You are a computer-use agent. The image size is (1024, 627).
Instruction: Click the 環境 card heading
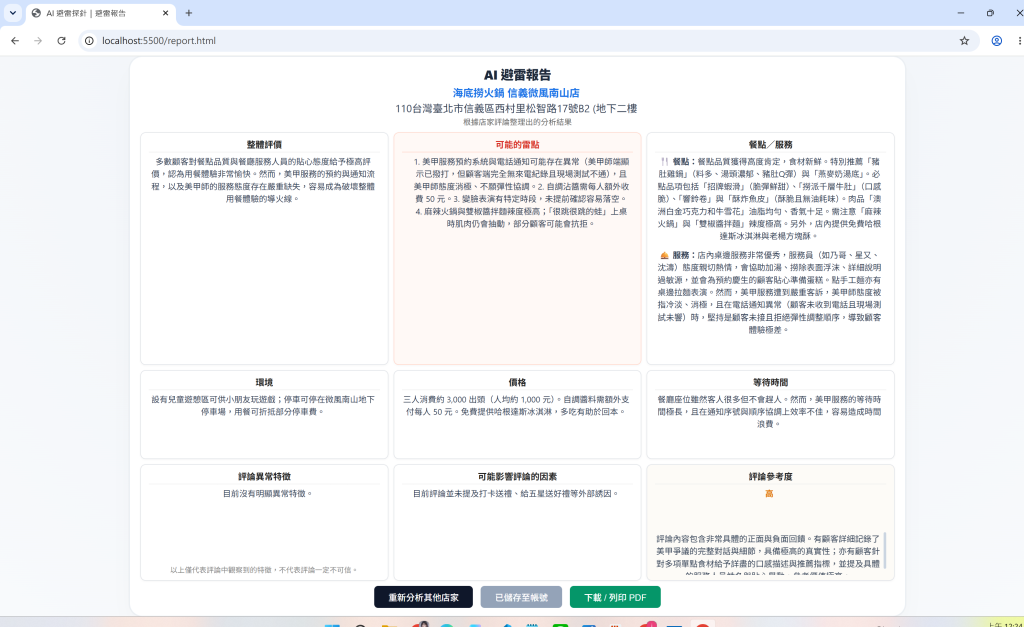[264, 382]
